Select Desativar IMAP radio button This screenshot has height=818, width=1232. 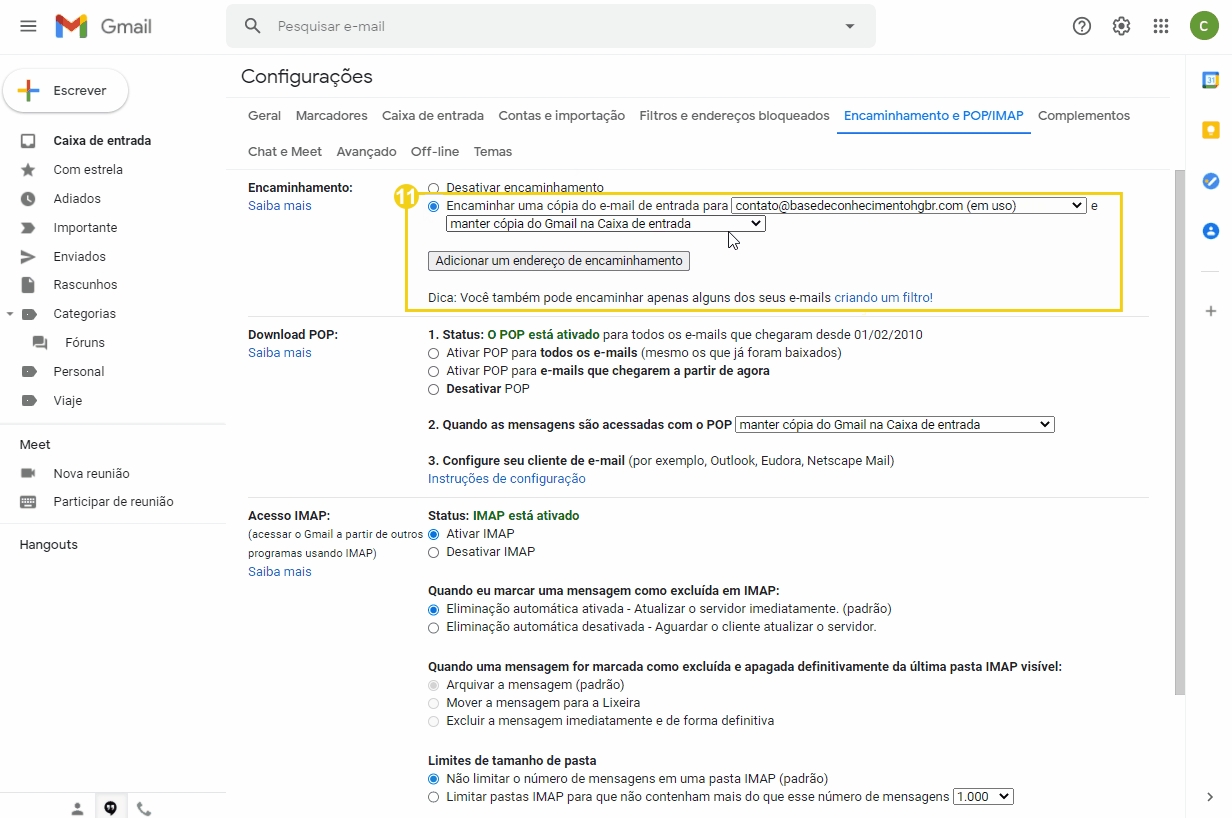coord(433,552)
